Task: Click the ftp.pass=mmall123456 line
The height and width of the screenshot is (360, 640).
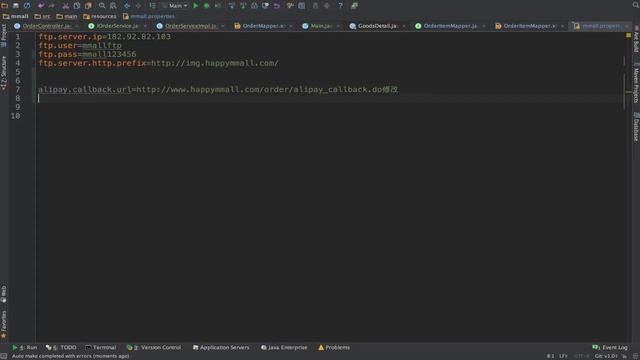Action: coord(87,54)
